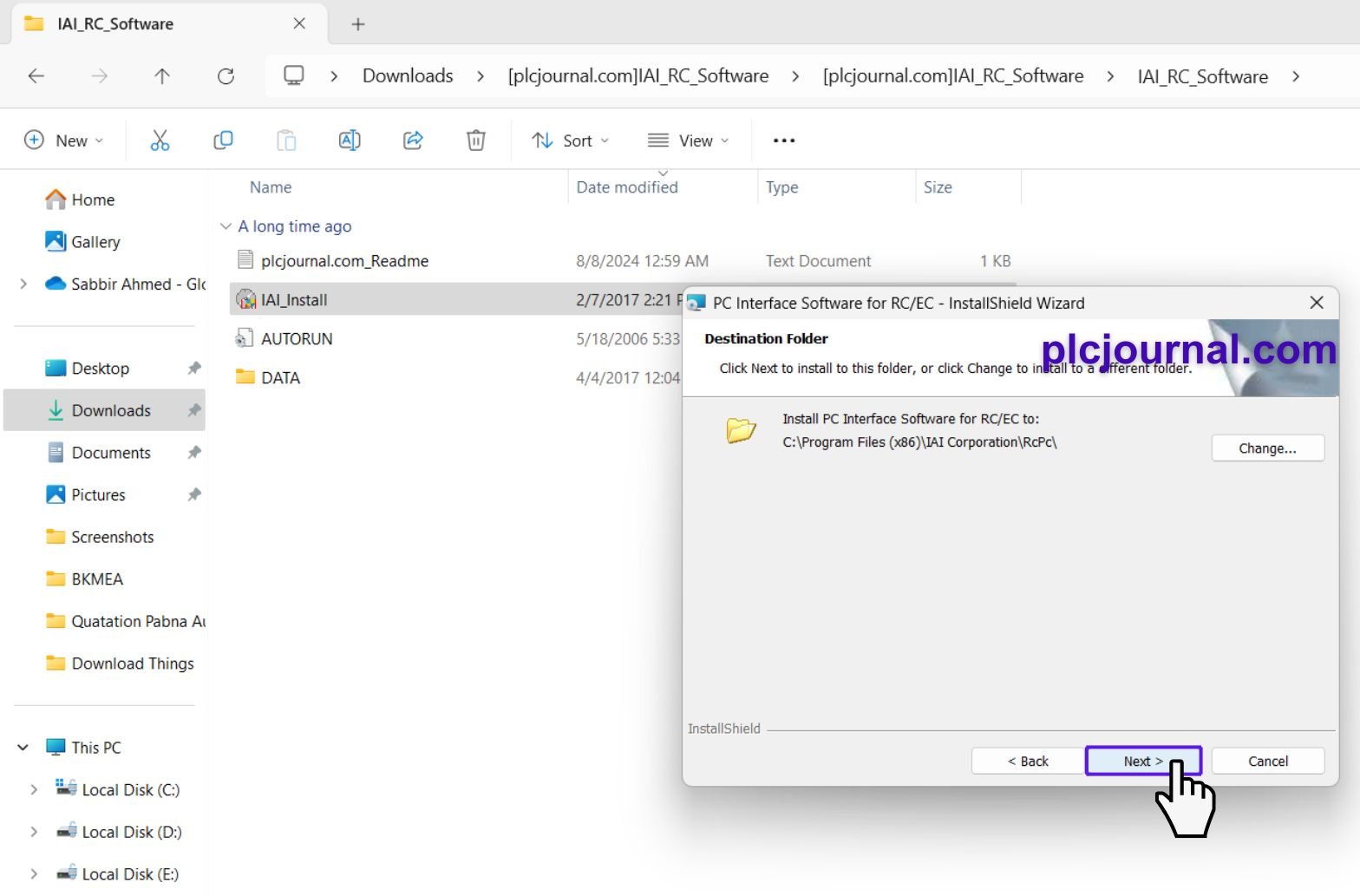Open the See more three-dots menu

(x=784, y=141)
